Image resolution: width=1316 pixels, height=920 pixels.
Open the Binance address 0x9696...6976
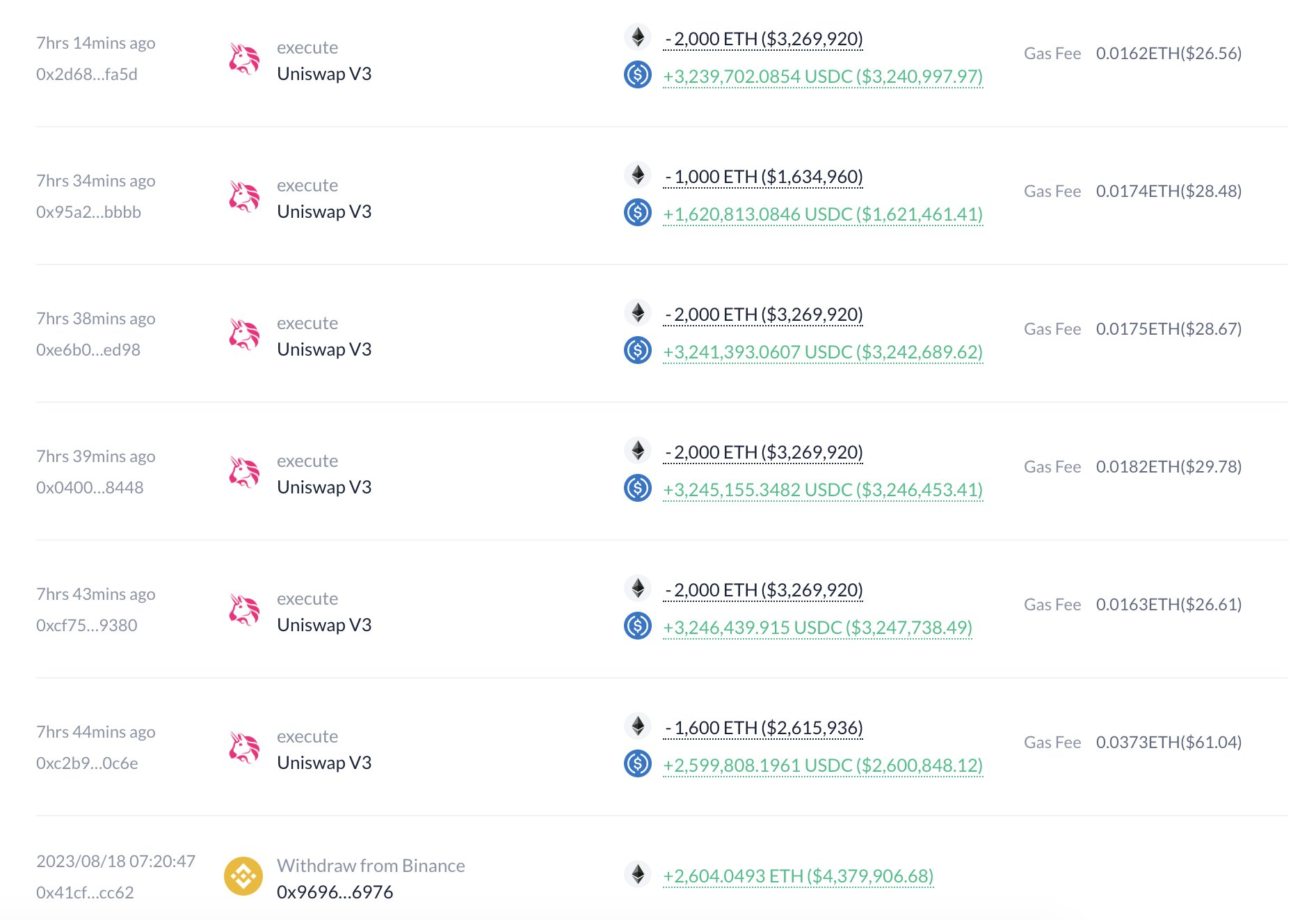335,891
